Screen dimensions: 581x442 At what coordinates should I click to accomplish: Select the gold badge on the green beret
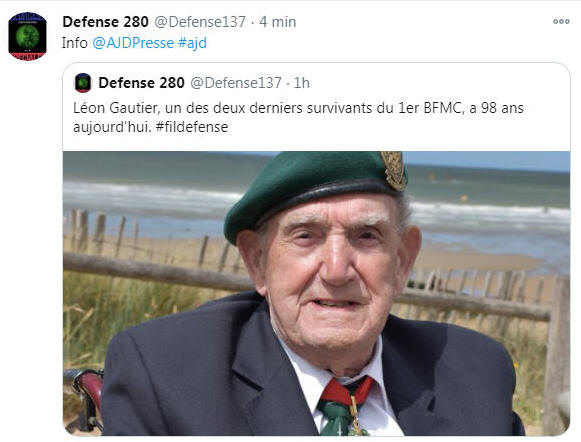pos(394,171)
